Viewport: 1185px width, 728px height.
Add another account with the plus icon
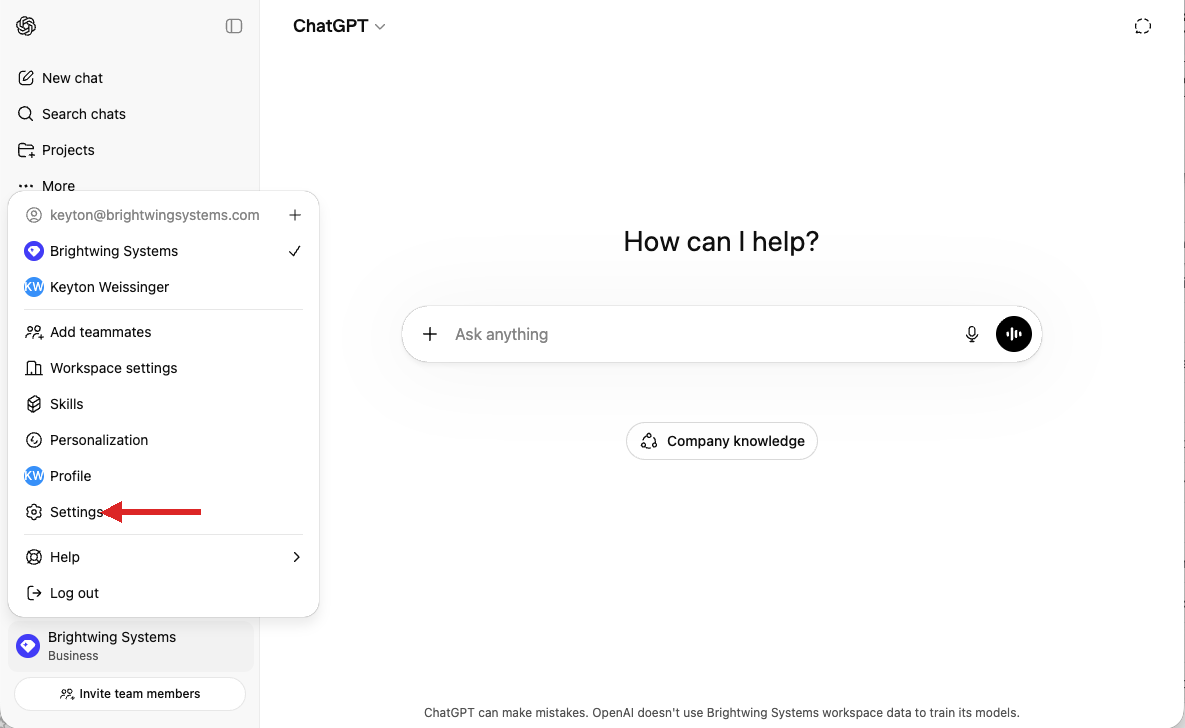[295, 215]
